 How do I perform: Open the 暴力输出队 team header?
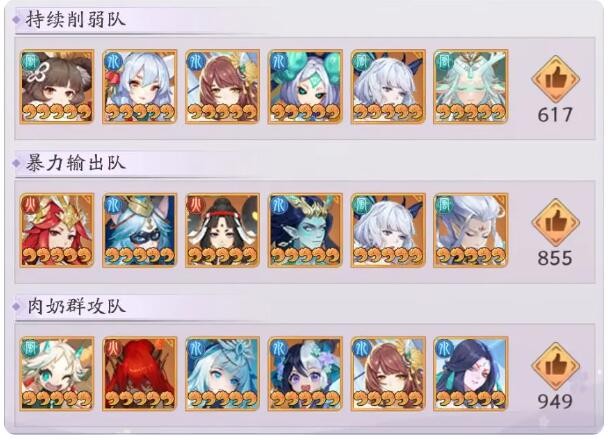76,163
